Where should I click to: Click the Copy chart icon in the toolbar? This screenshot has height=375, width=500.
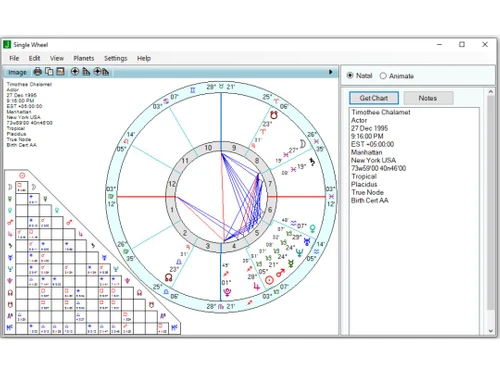coord(49,71)
